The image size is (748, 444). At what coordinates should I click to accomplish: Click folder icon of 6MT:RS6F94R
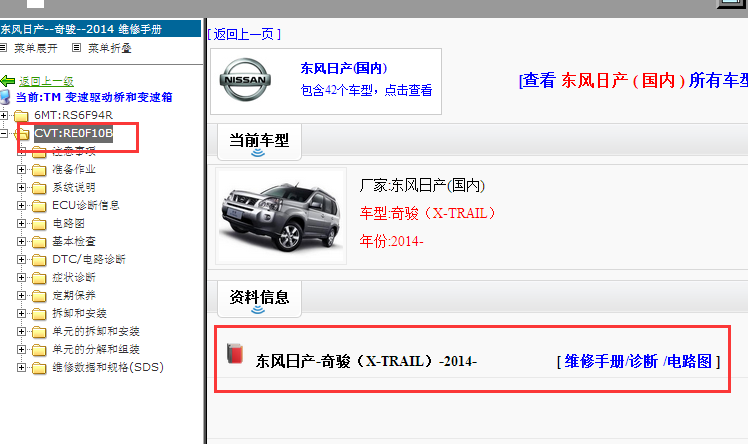click(x=21, y=115)
